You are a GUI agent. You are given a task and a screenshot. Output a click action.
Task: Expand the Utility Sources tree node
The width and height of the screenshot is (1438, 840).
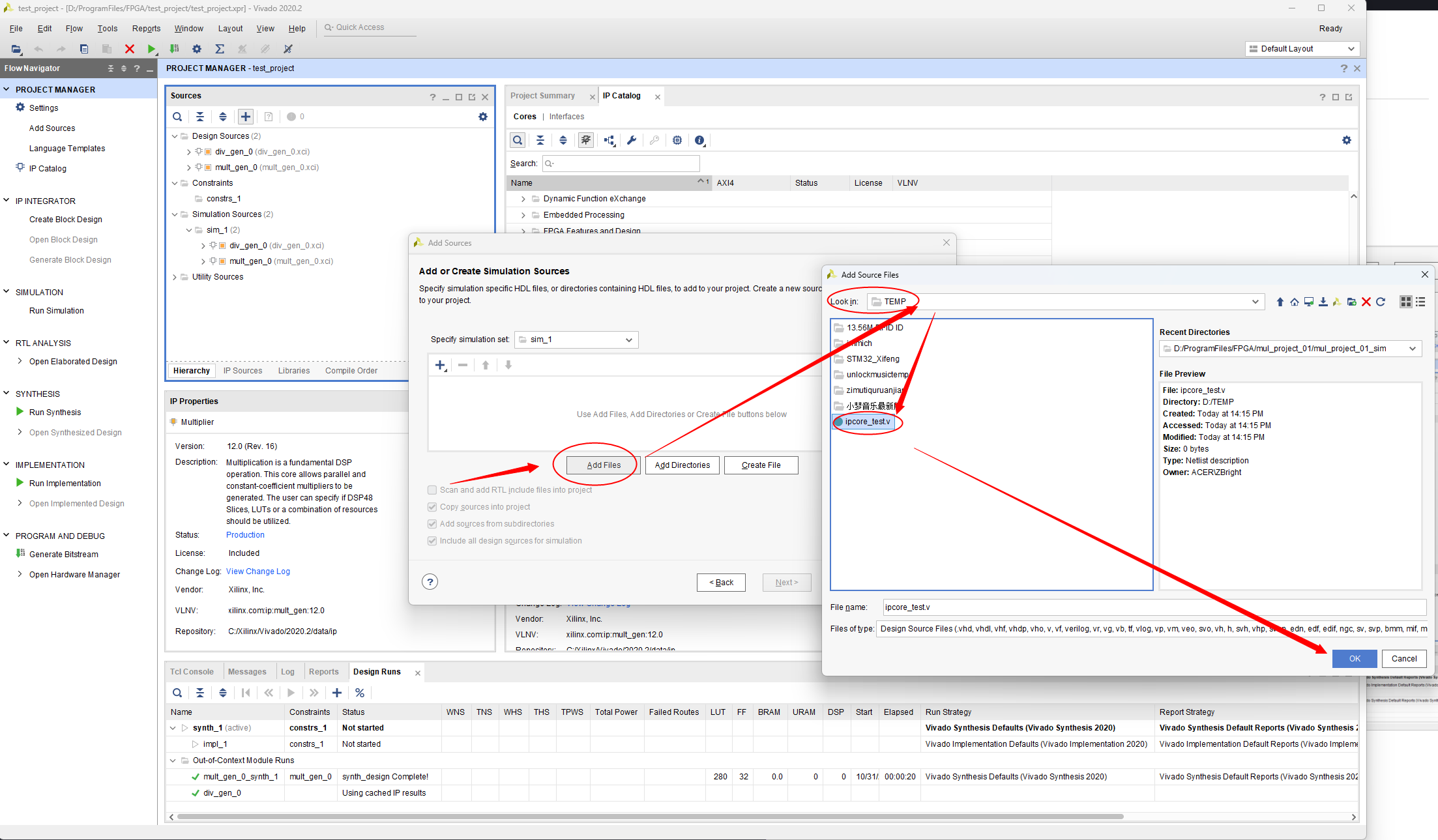coord(175,277)
